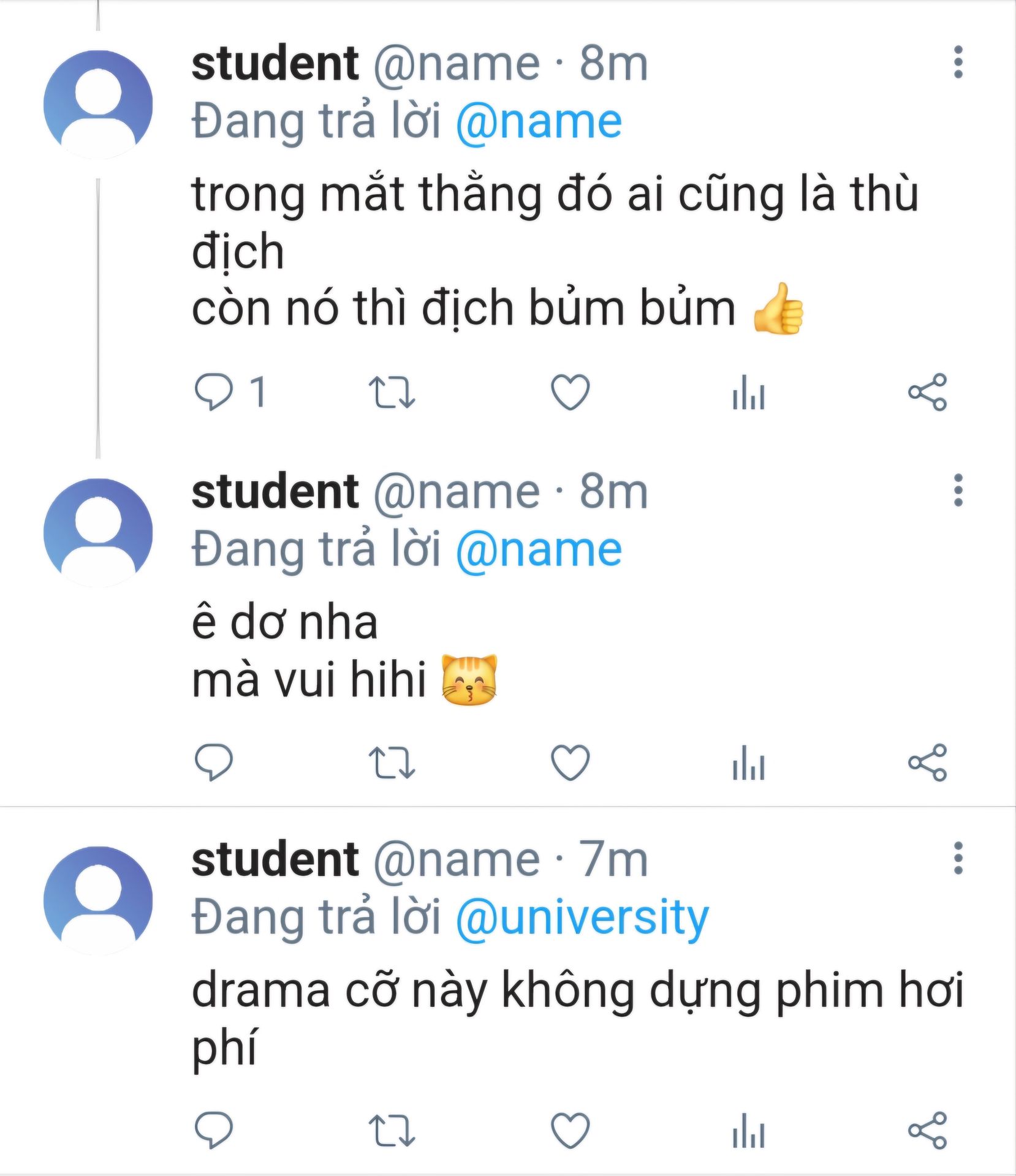Open profile avatar of the 7m tweet
1016x1176 pixels.
[98, 900]
